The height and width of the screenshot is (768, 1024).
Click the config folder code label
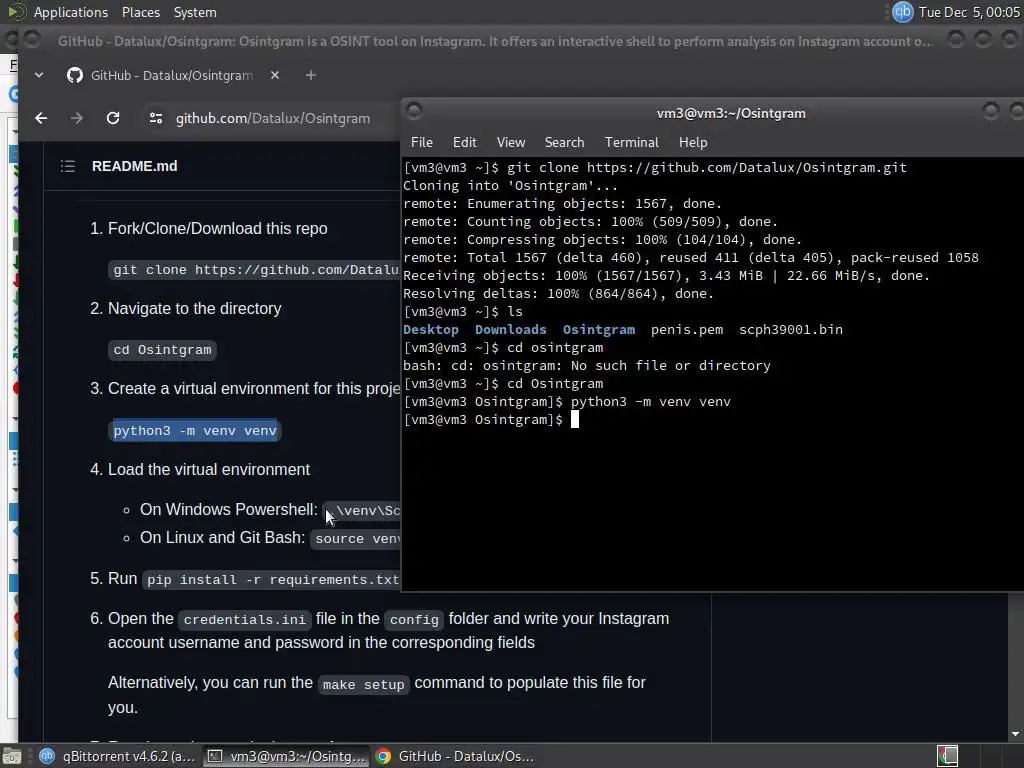pyautogui.click(x=414, y=620)
